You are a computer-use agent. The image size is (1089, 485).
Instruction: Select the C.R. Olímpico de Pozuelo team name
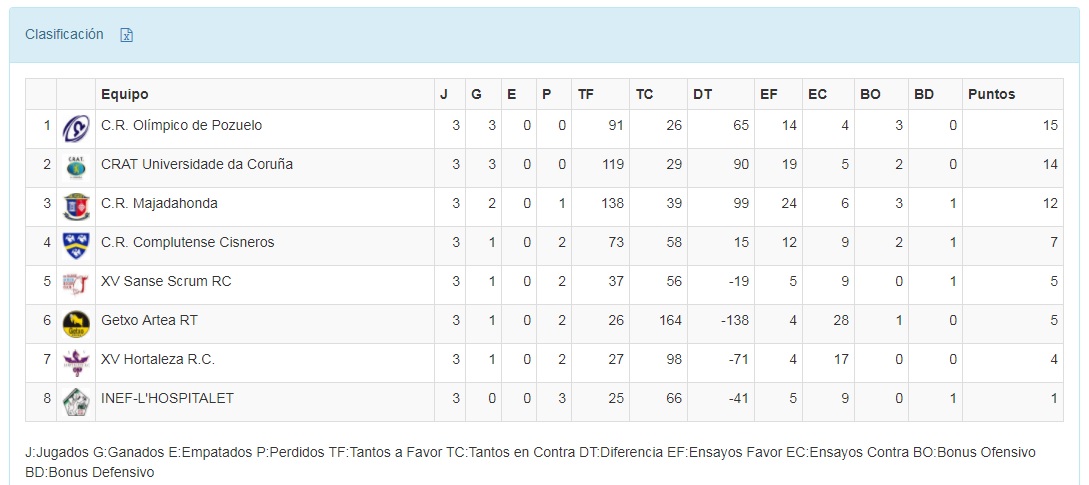click(x=181, y=125)
